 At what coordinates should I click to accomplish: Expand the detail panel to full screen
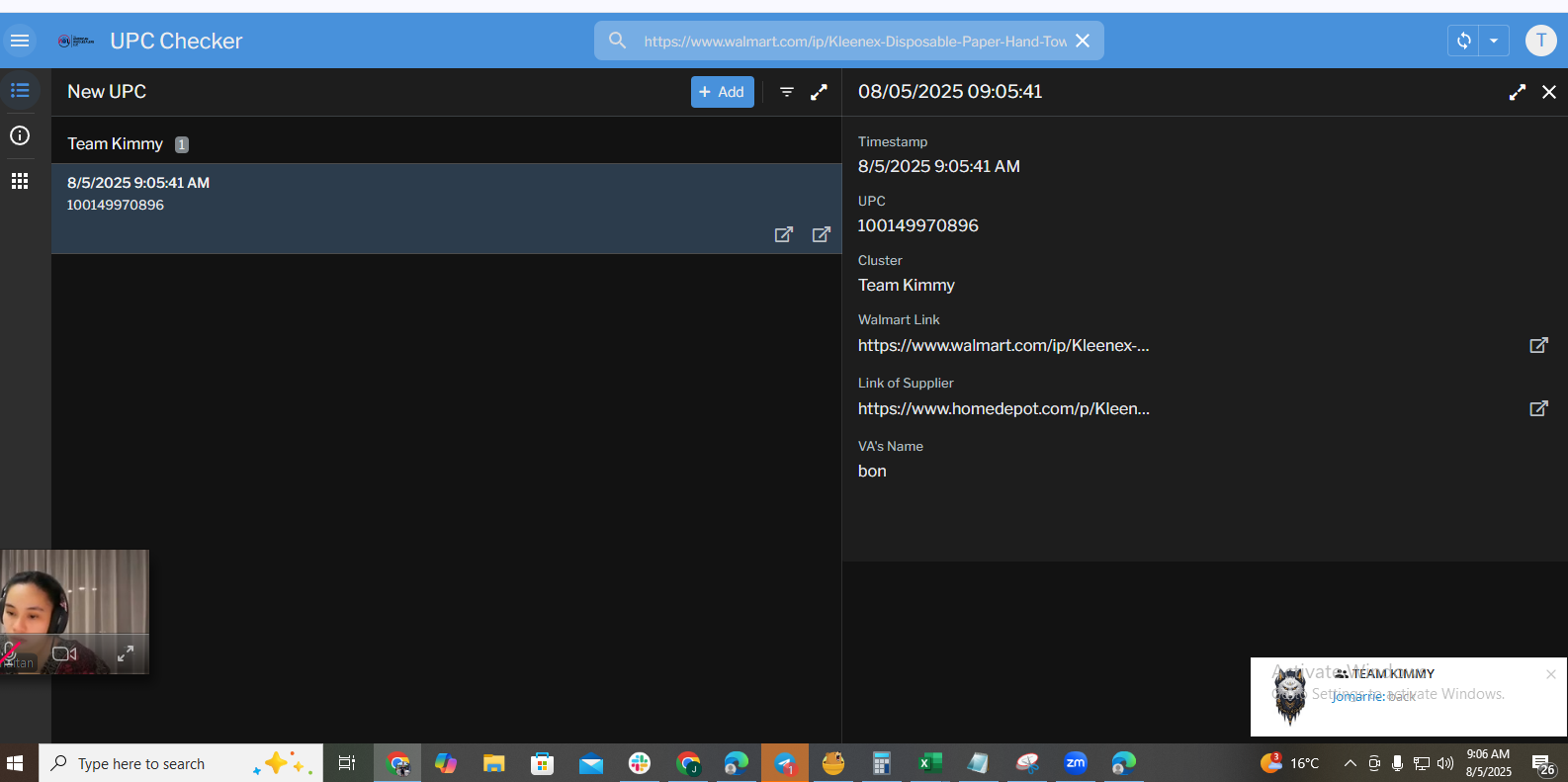[1517, 92]
